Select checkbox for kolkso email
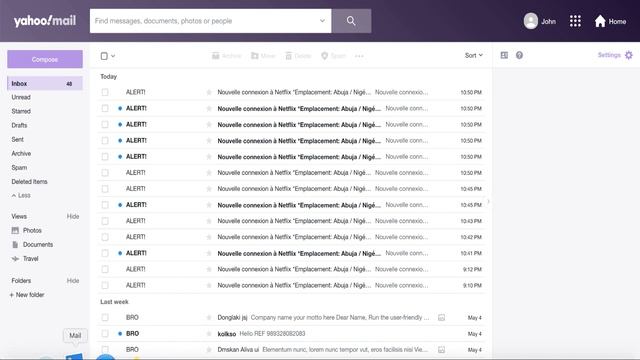 tap(105, 333)
